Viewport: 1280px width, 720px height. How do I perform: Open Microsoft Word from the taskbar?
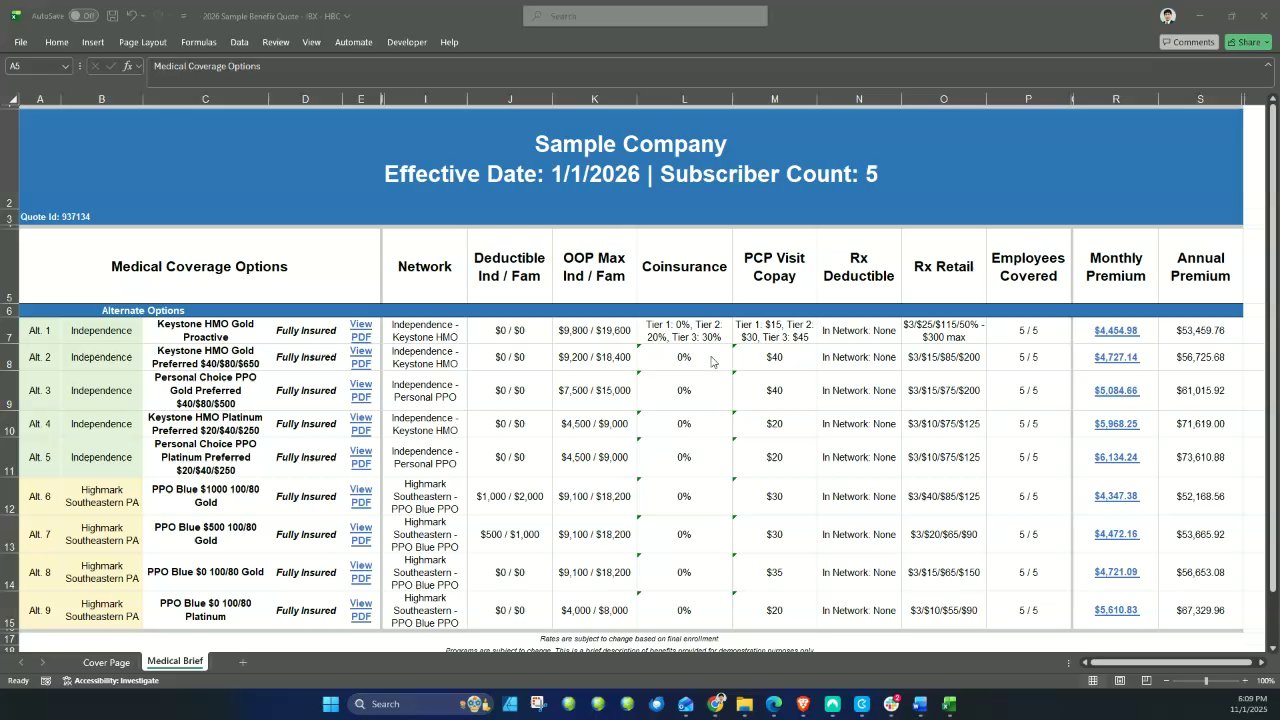(x=920, y=704)
